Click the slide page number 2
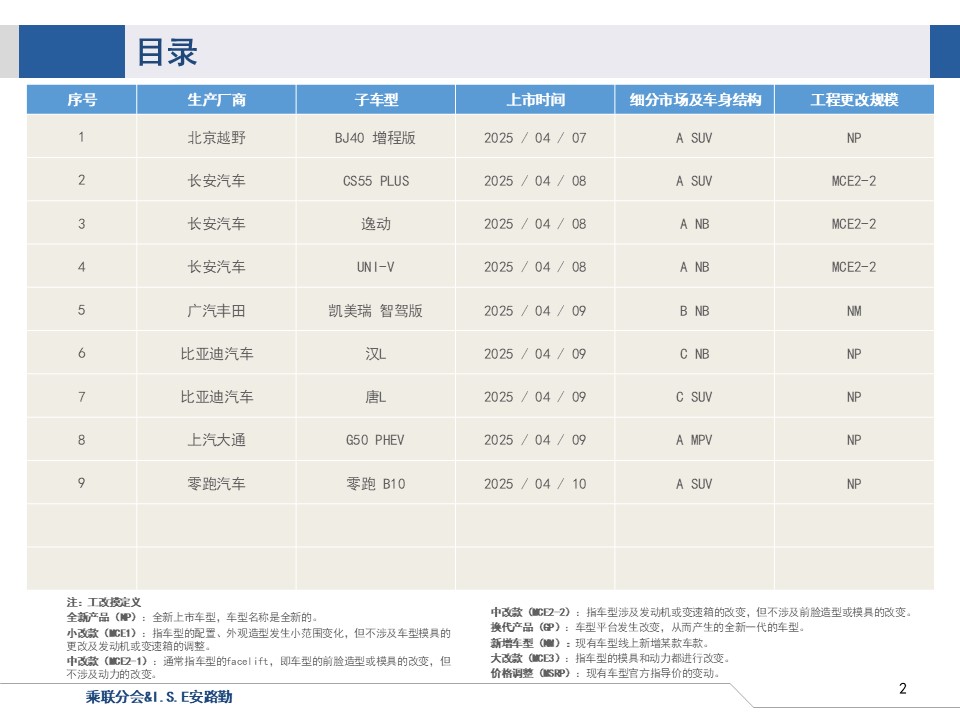 [903, 688]
